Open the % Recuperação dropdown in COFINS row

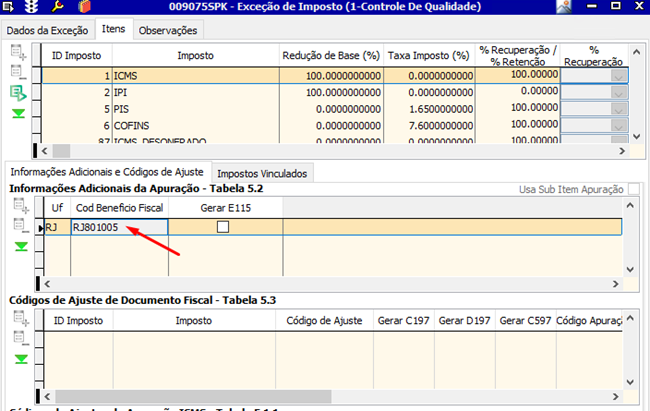(x=618, y=126)
